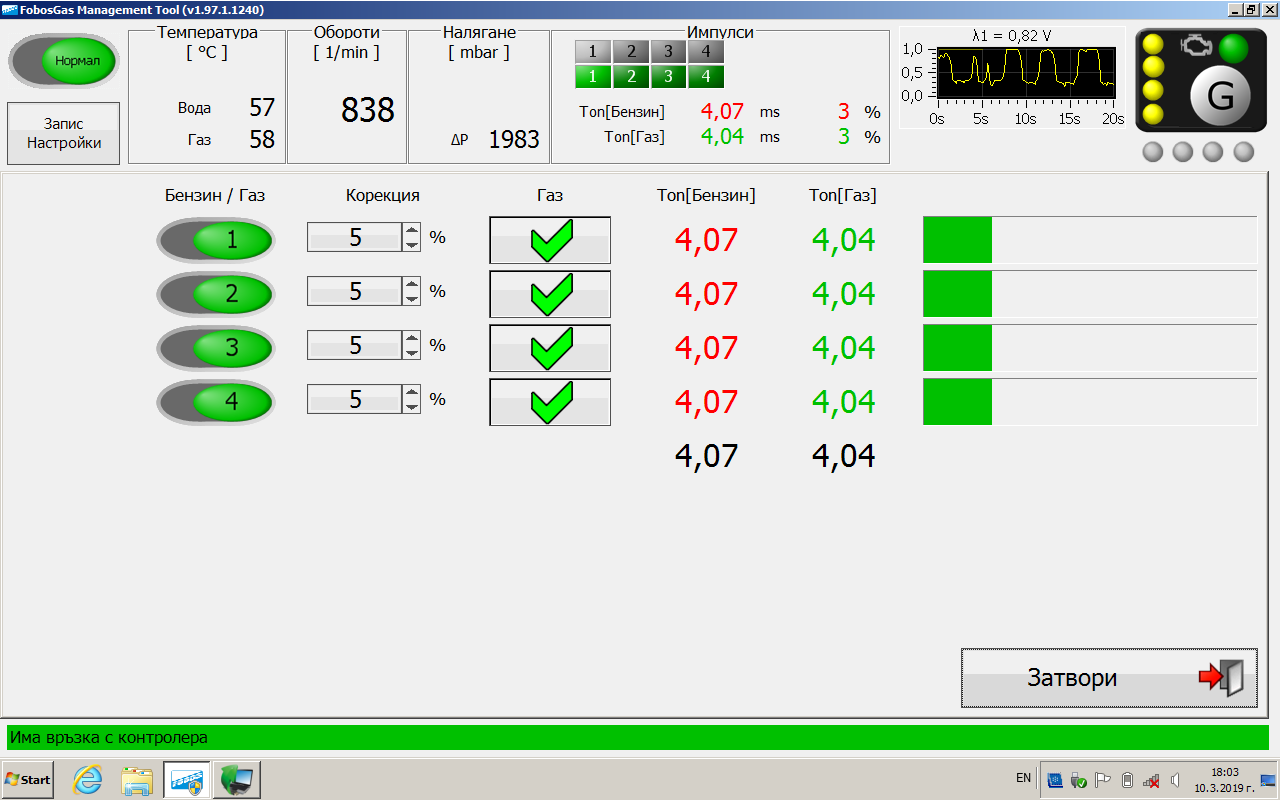Toggle the Нормал mode switch

point(65,61)
